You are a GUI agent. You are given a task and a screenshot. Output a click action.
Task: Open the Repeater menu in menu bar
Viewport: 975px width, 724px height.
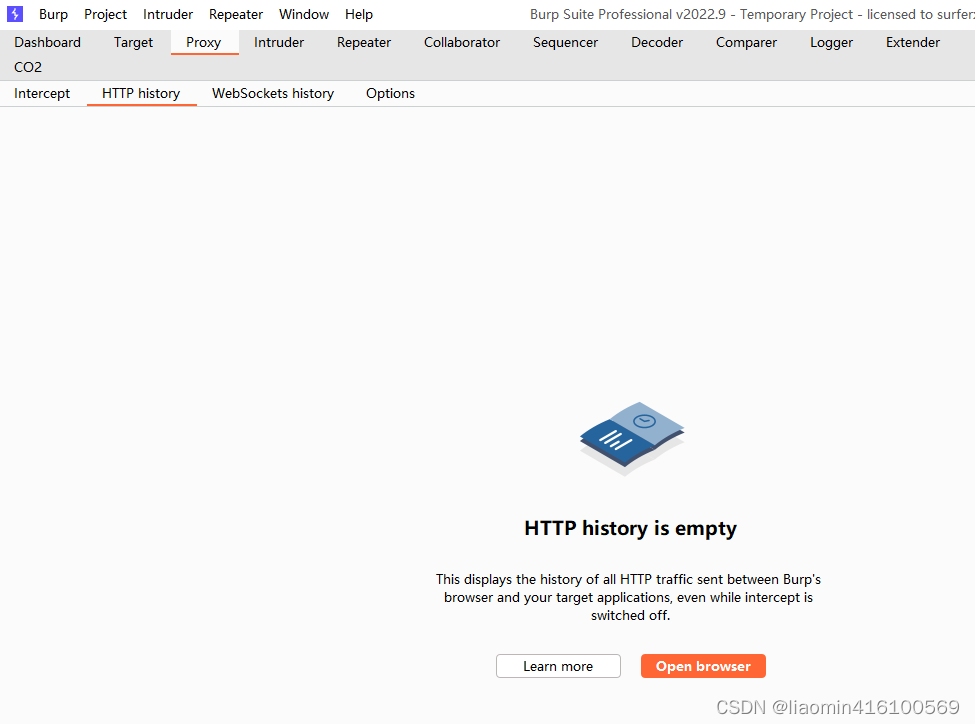tap(236, 14)
